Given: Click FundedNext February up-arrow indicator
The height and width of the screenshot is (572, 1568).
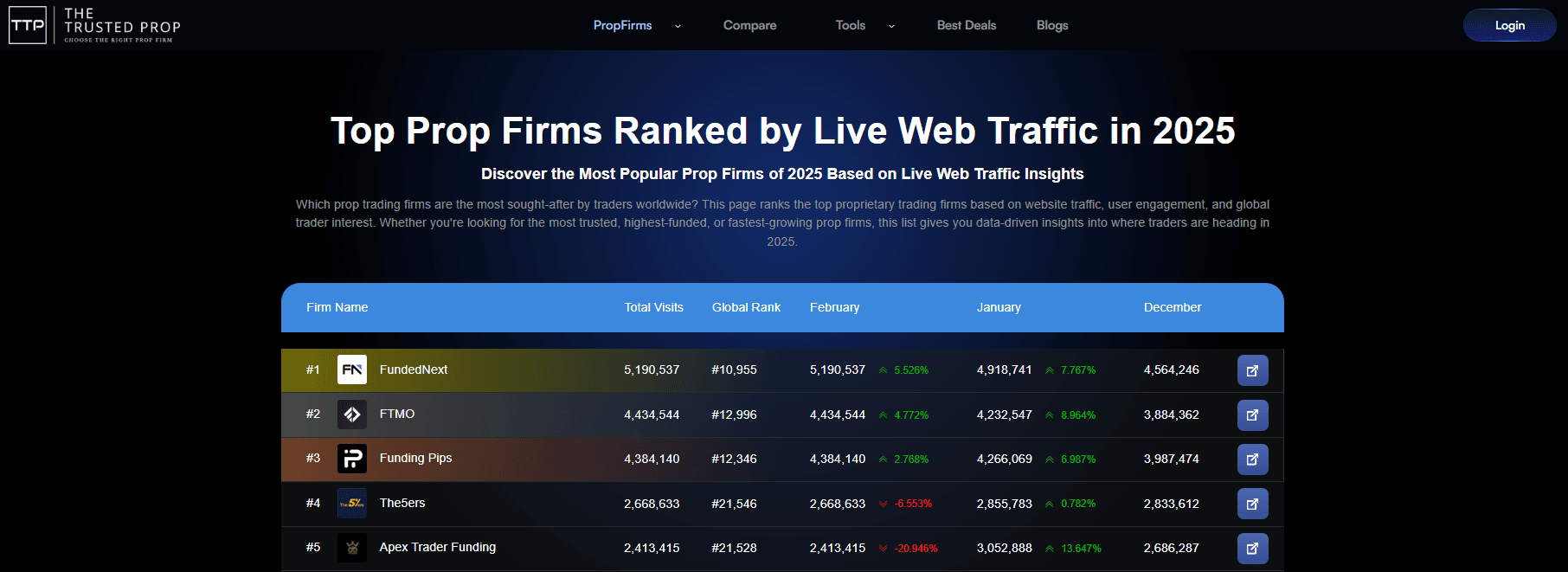Looking at the screenshot, I should coord(883,370).
